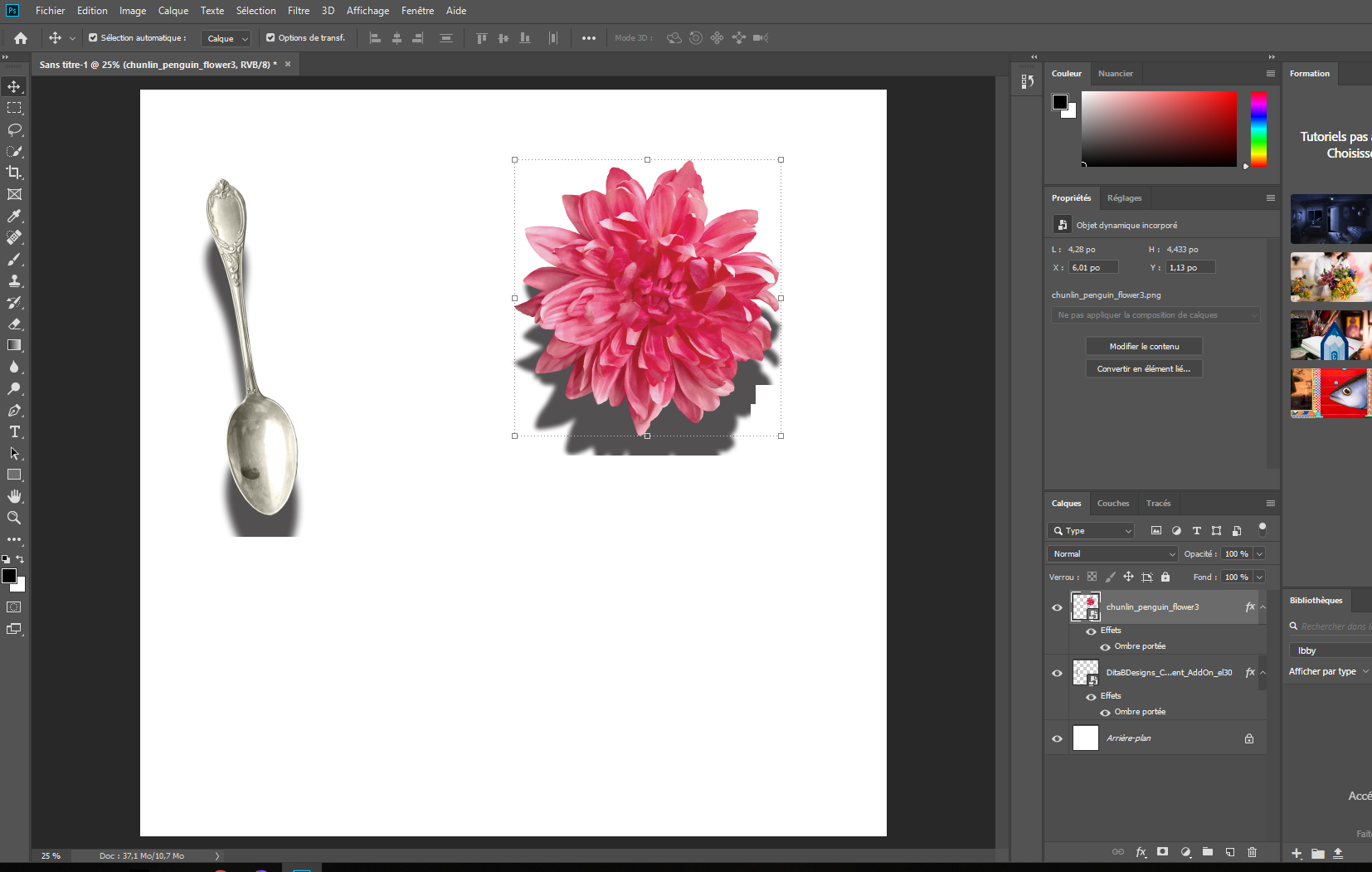Screen dimensions: 1372x872
Task: Open the Normal blend mode dropdown
Action: (x=1112, y=553)
